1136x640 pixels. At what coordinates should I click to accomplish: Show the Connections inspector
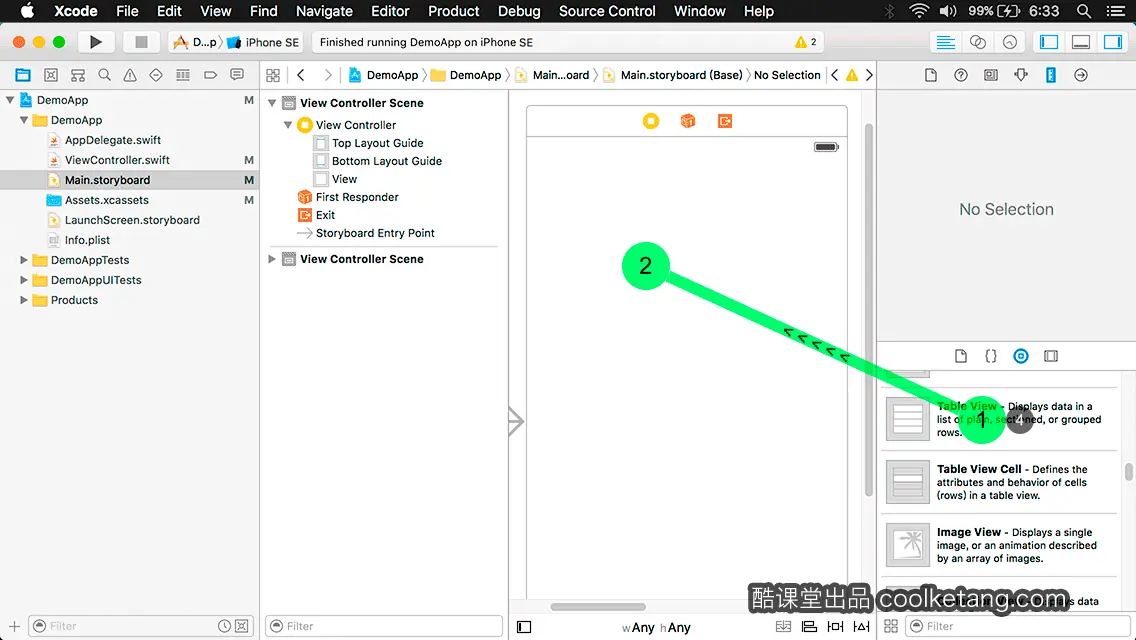click(x=1081, y=75)
